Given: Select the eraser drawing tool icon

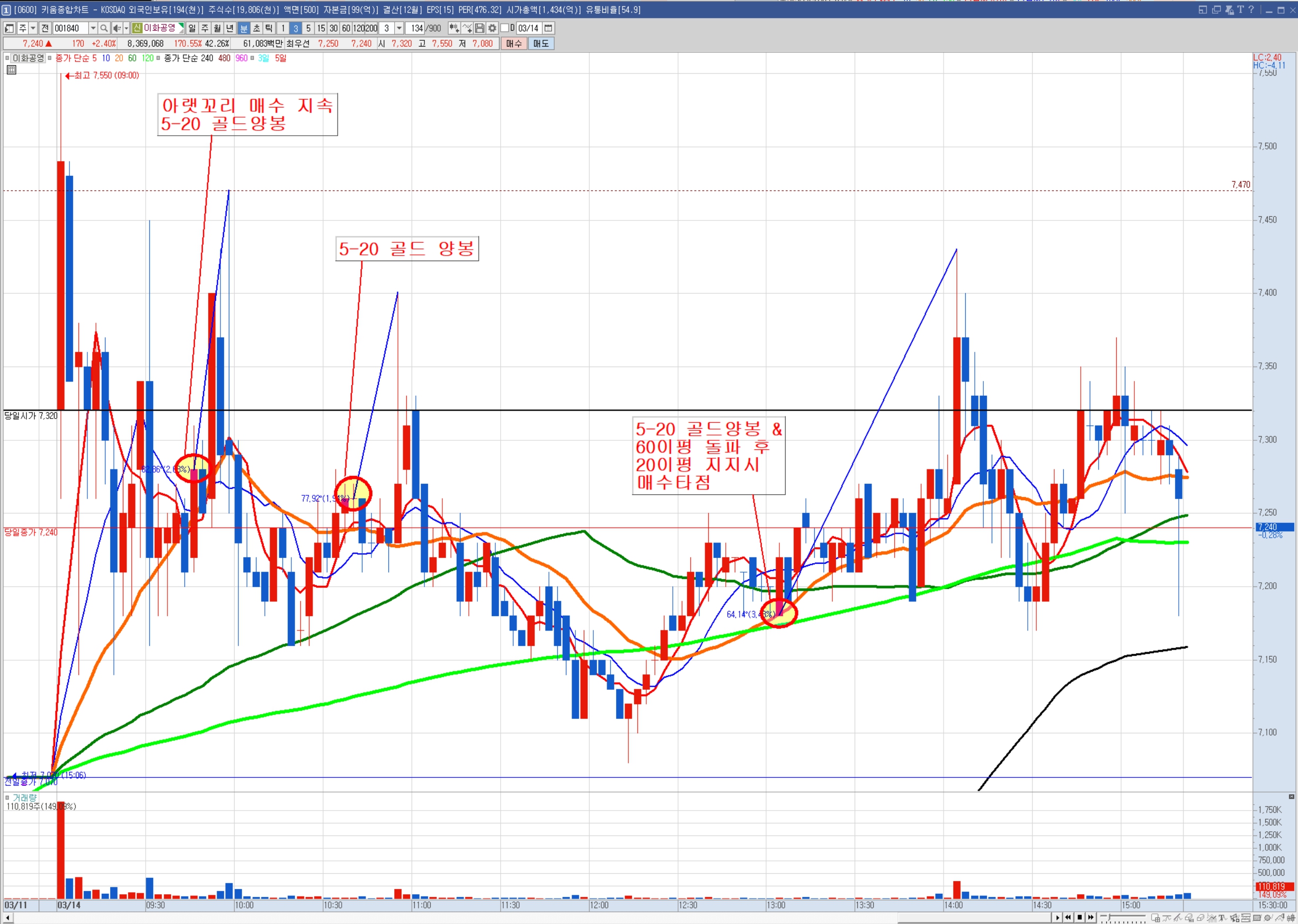Looking at the screenshot, I should point(1200,918).
